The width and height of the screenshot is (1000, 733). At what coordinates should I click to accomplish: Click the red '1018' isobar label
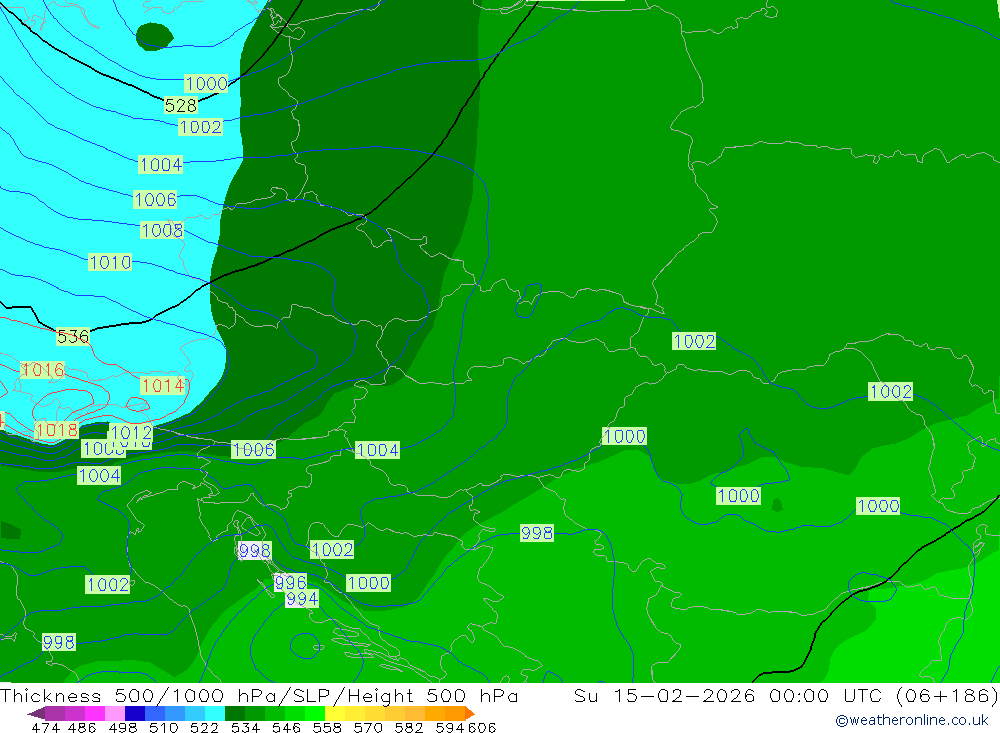point(57,430)
